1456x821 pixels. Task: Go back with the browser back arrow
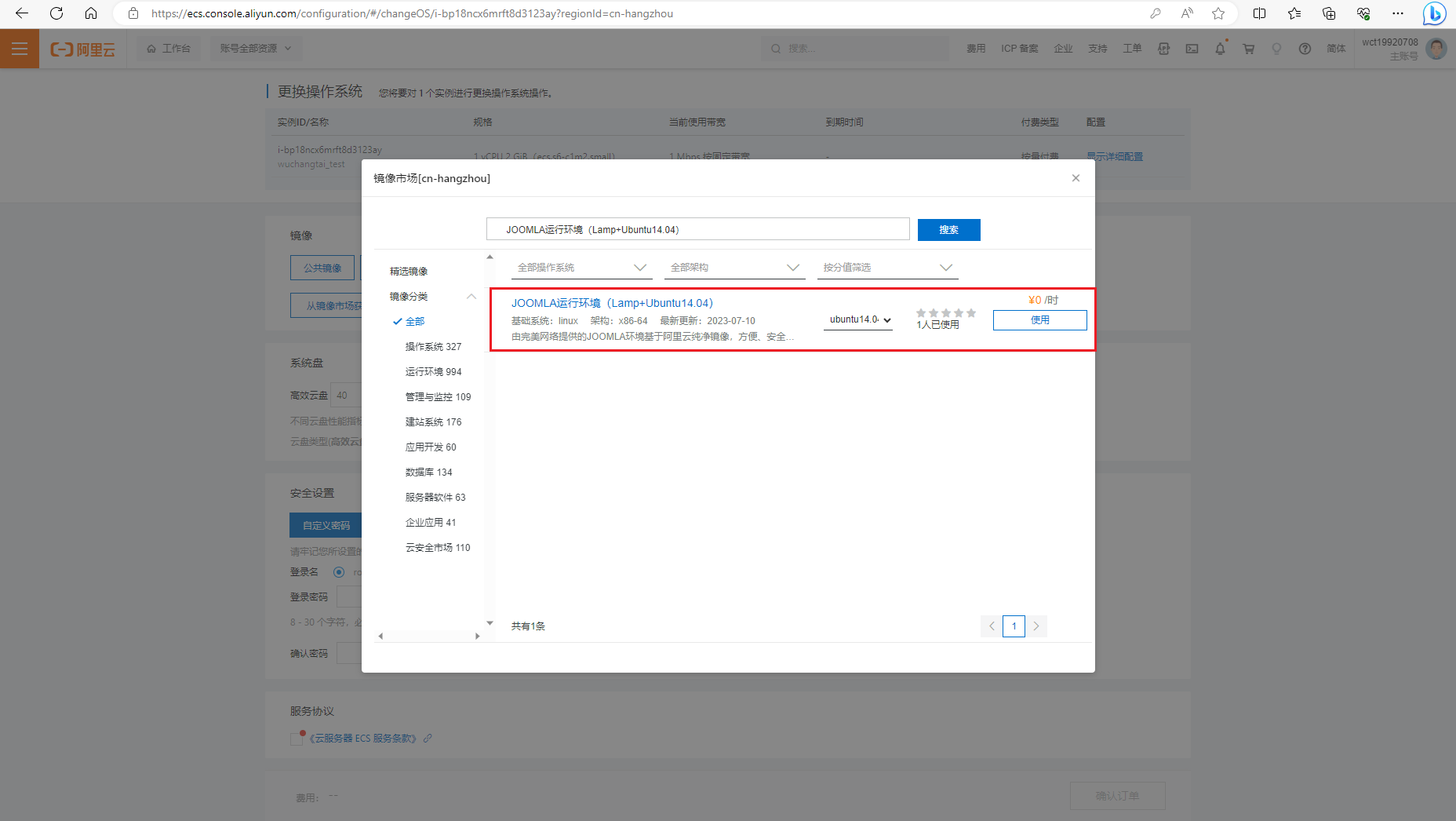click(22, 13)
